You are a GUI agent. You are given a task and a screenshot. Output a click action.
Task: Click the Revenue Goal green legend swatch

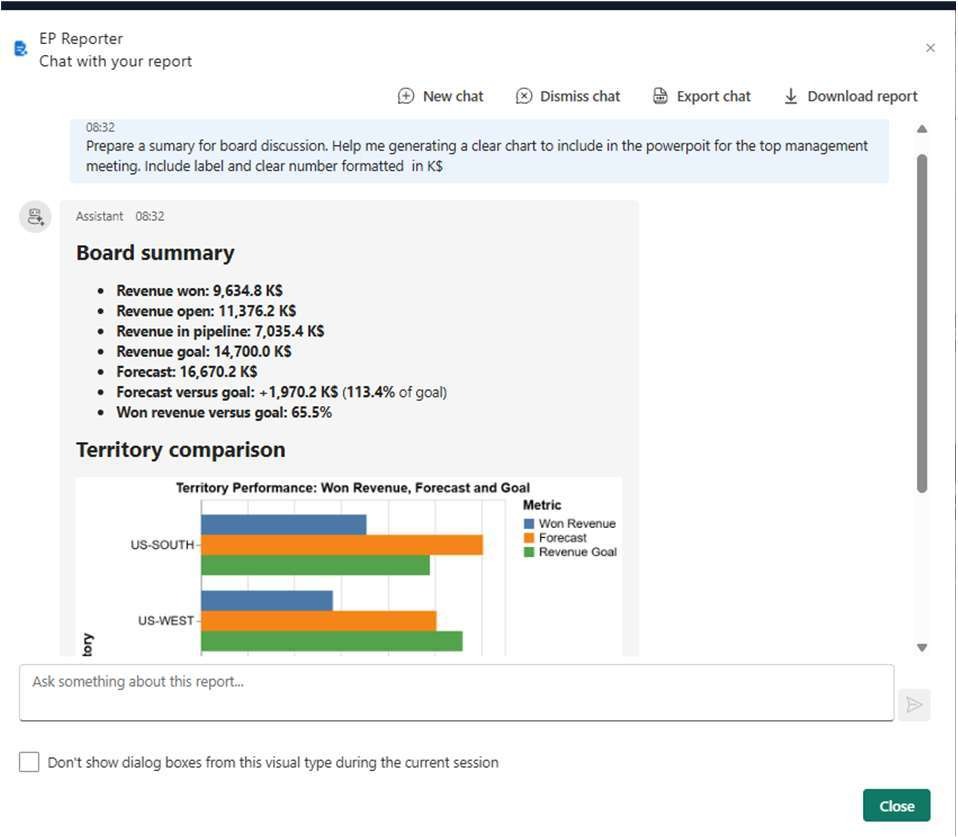coord(529,552)
